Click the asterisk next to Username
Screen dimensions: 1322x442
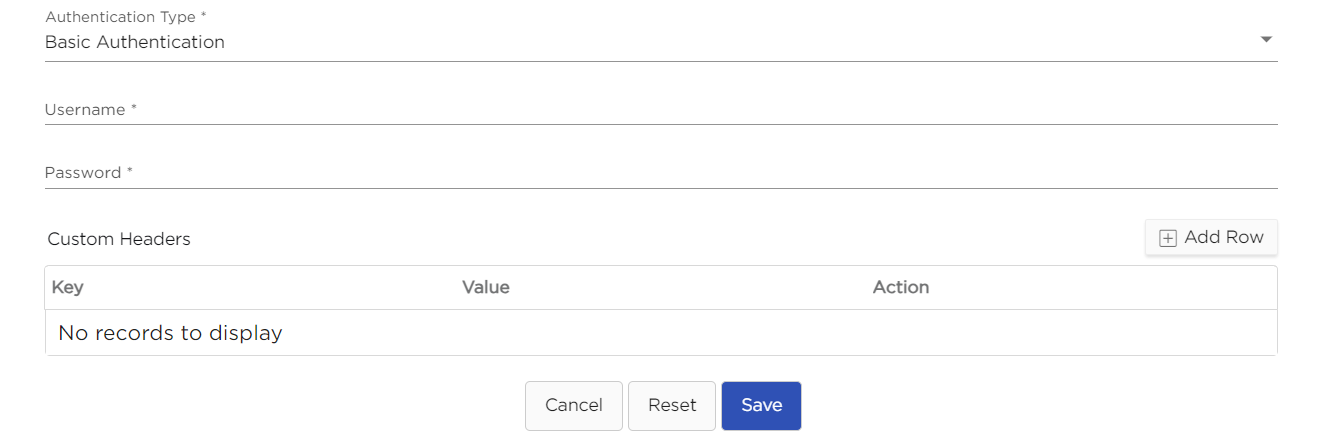click(x=134, y=109)
